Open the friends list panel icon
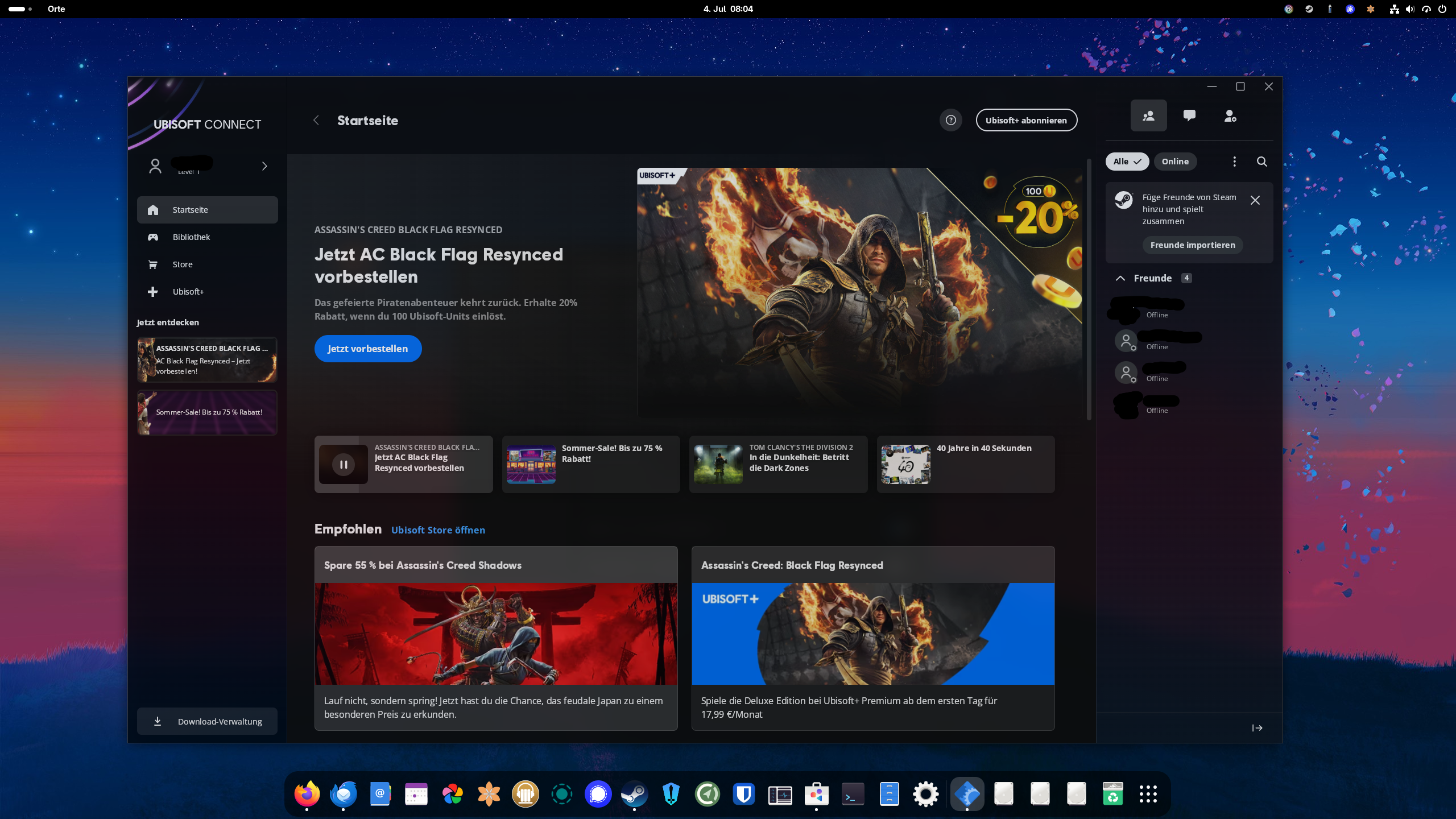 [x=1148, y=115]
